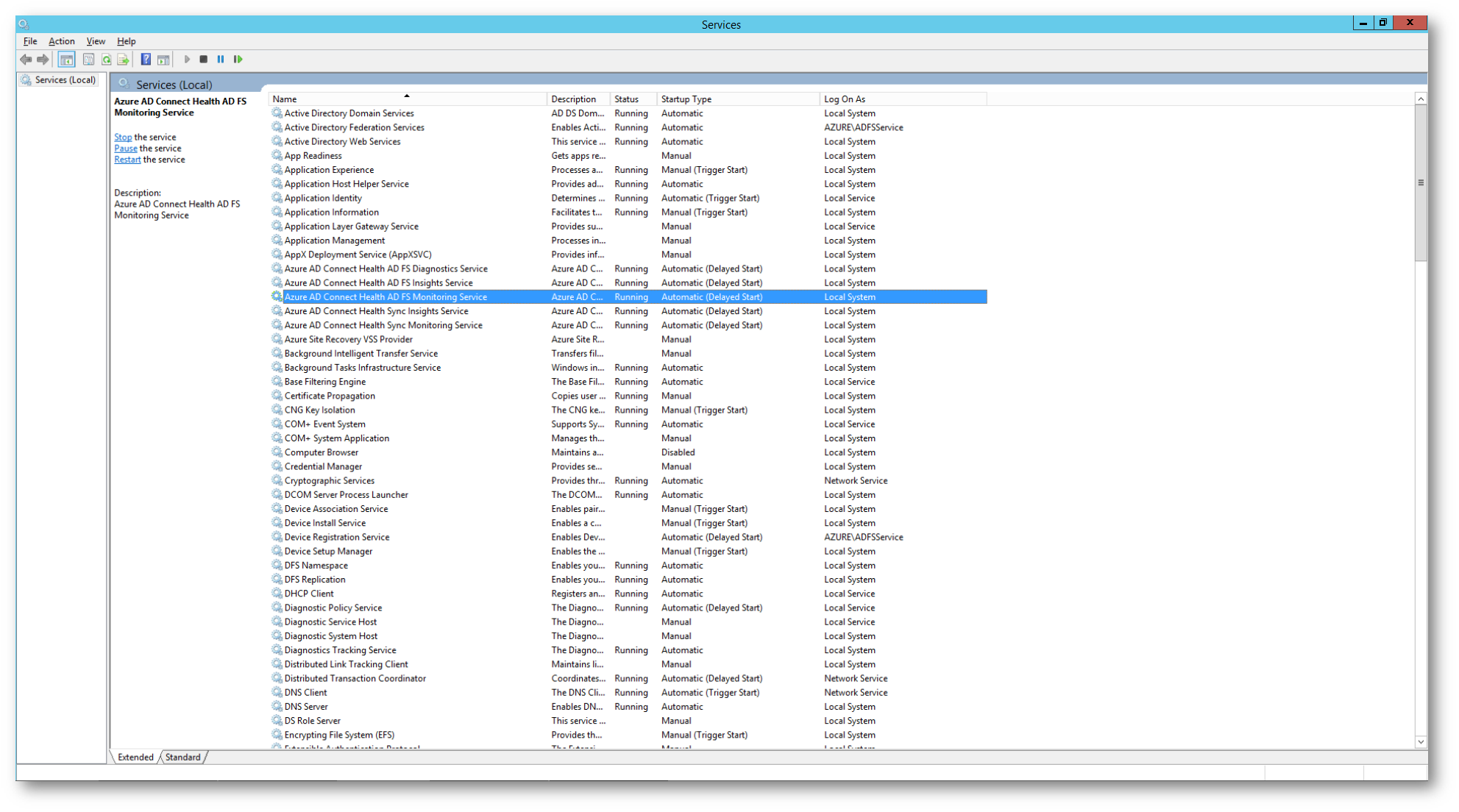Refresh the services list with toolbar icon
The image size is (1459, 812).
(107, 60)
